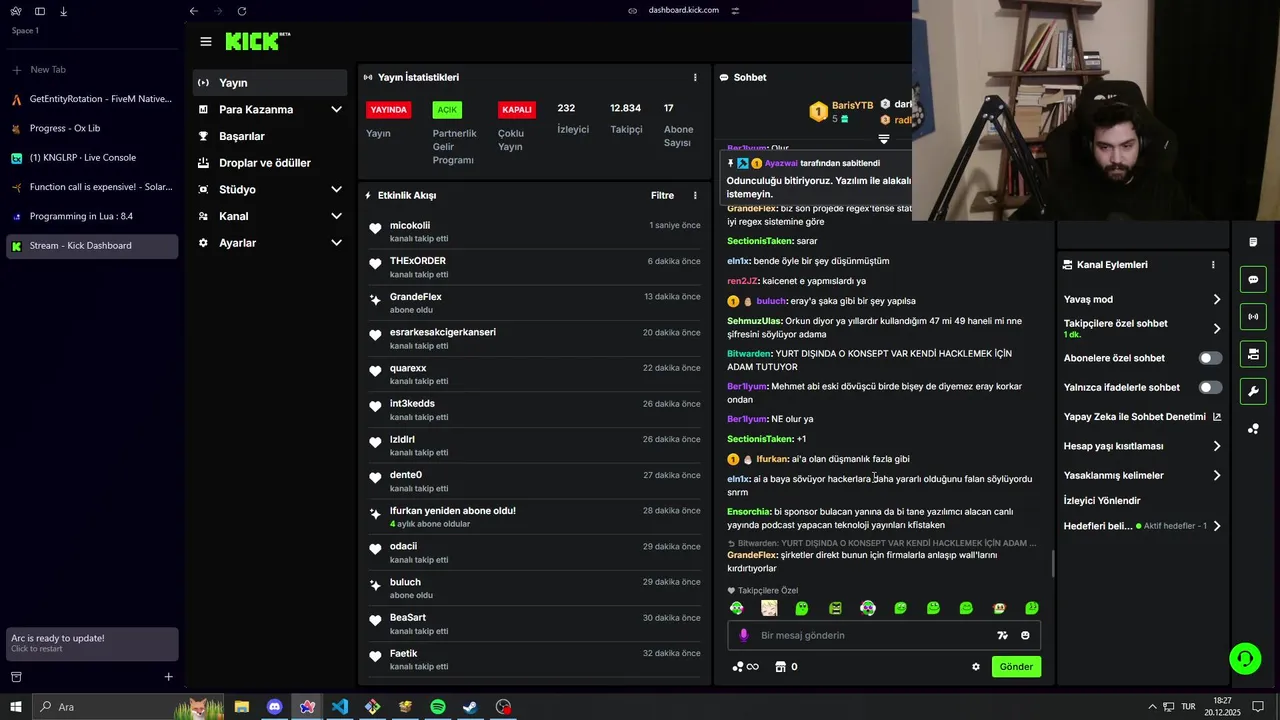Viewport: 1280px width, 720px height.
Task: Toggle Yalnızca ifadelerle sohbet switch
Action: [1210, 387]
